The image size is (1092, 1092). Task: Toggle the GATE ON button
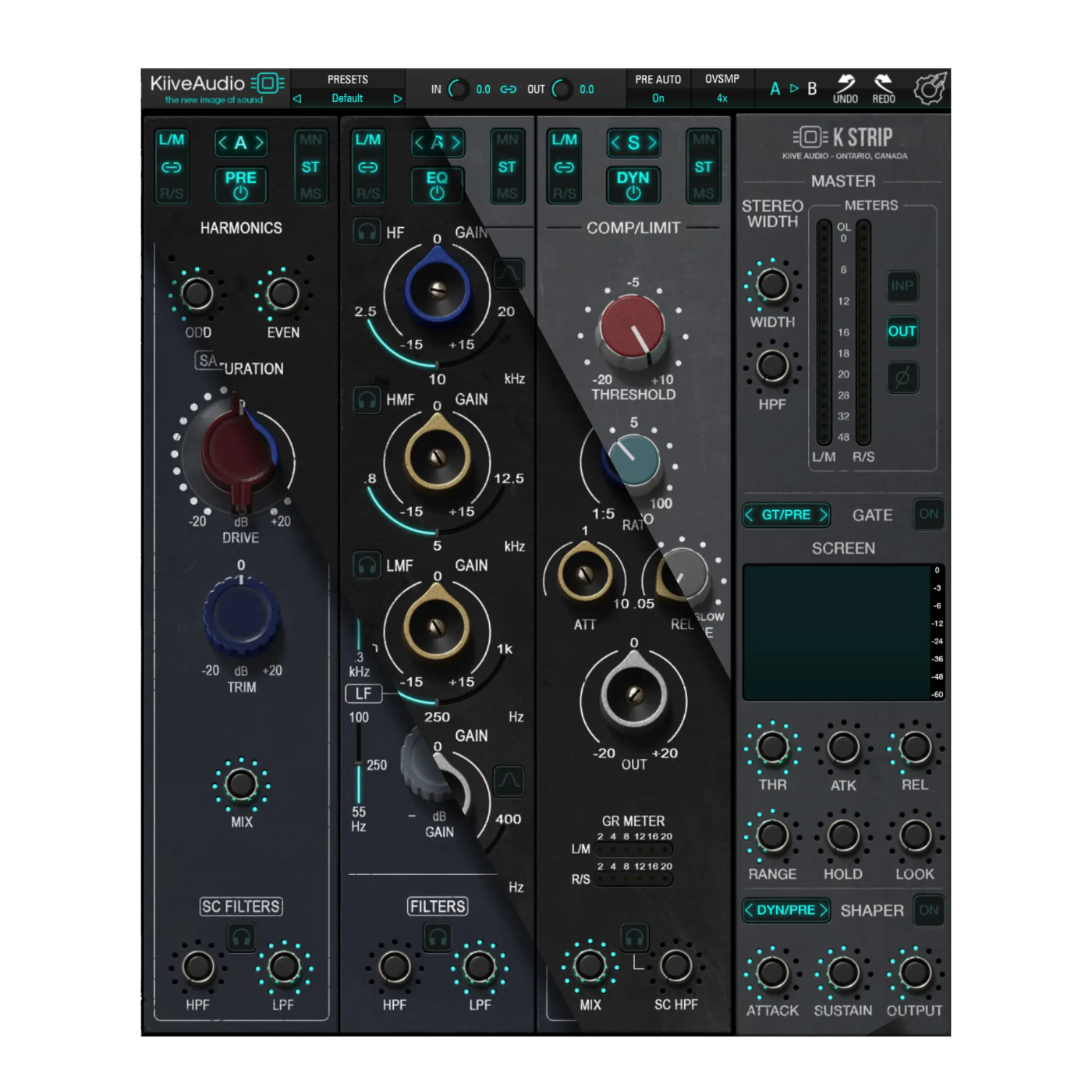(929, 514)
